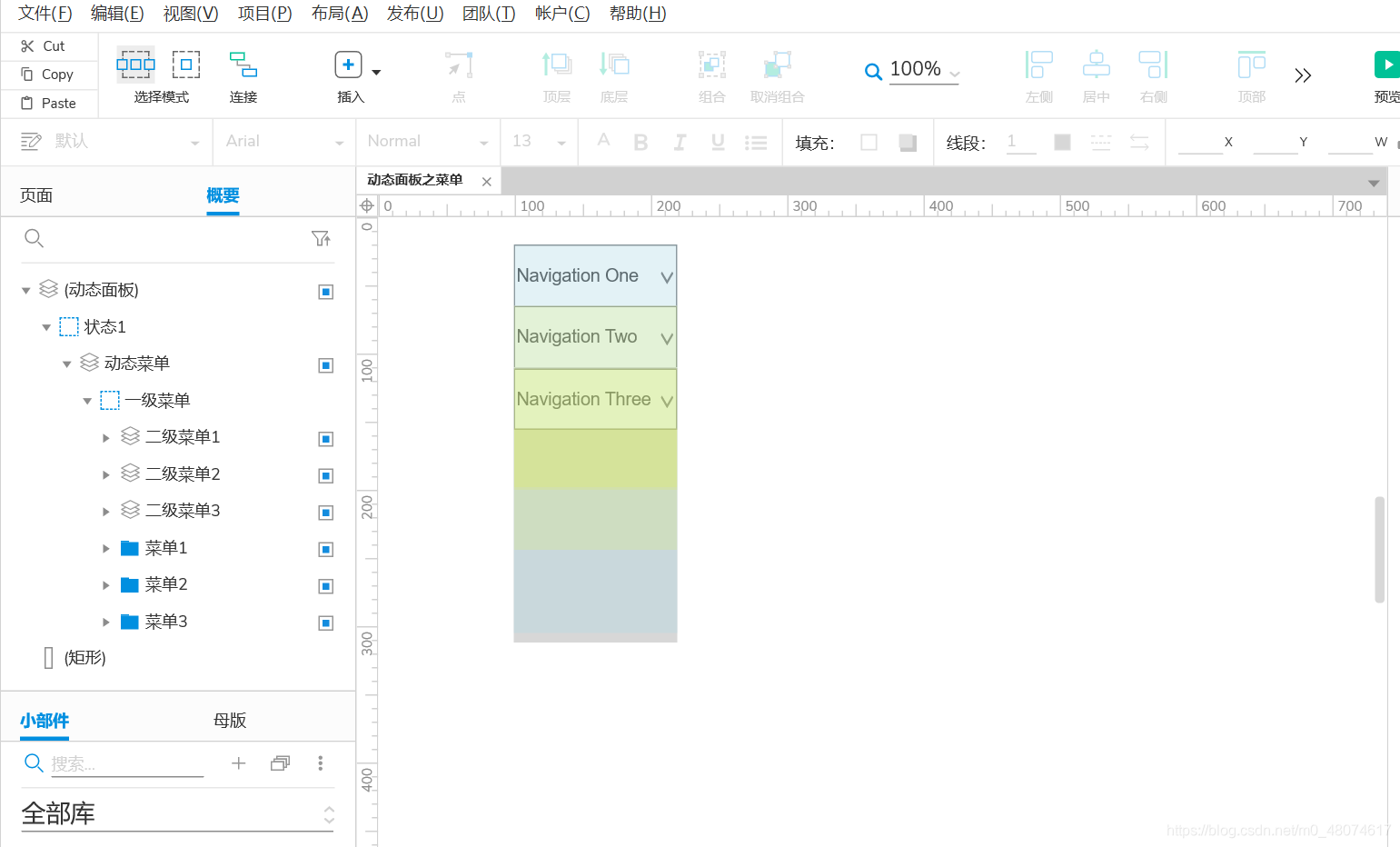The height and width of the screenshot is (847, 1400).
Task: Click the outline filter funnel icon
Action: pyautogui.click(x=321, y=238)
